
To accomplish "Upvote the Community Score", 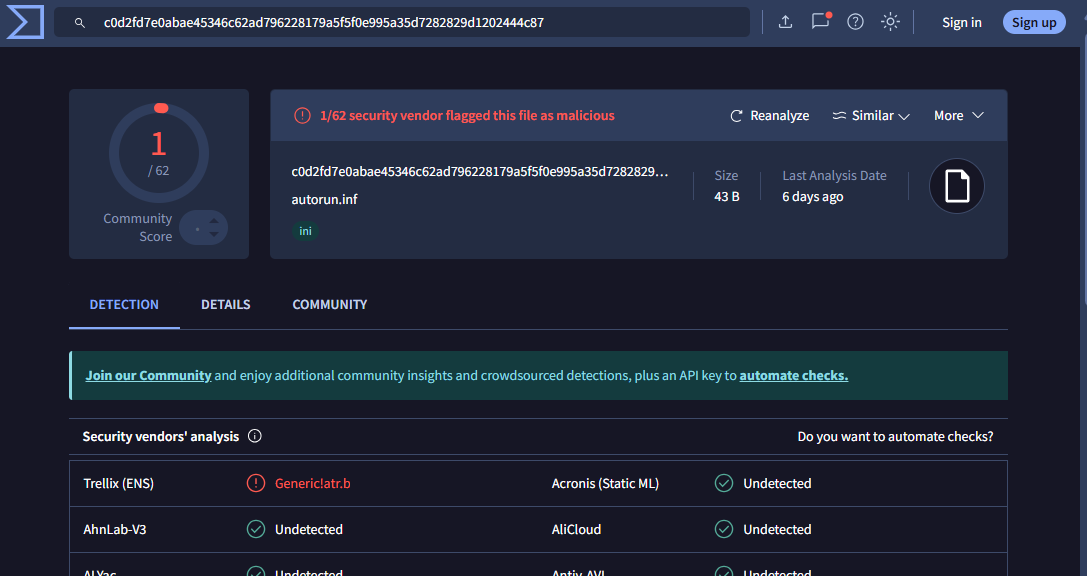I will coord(214,221).
